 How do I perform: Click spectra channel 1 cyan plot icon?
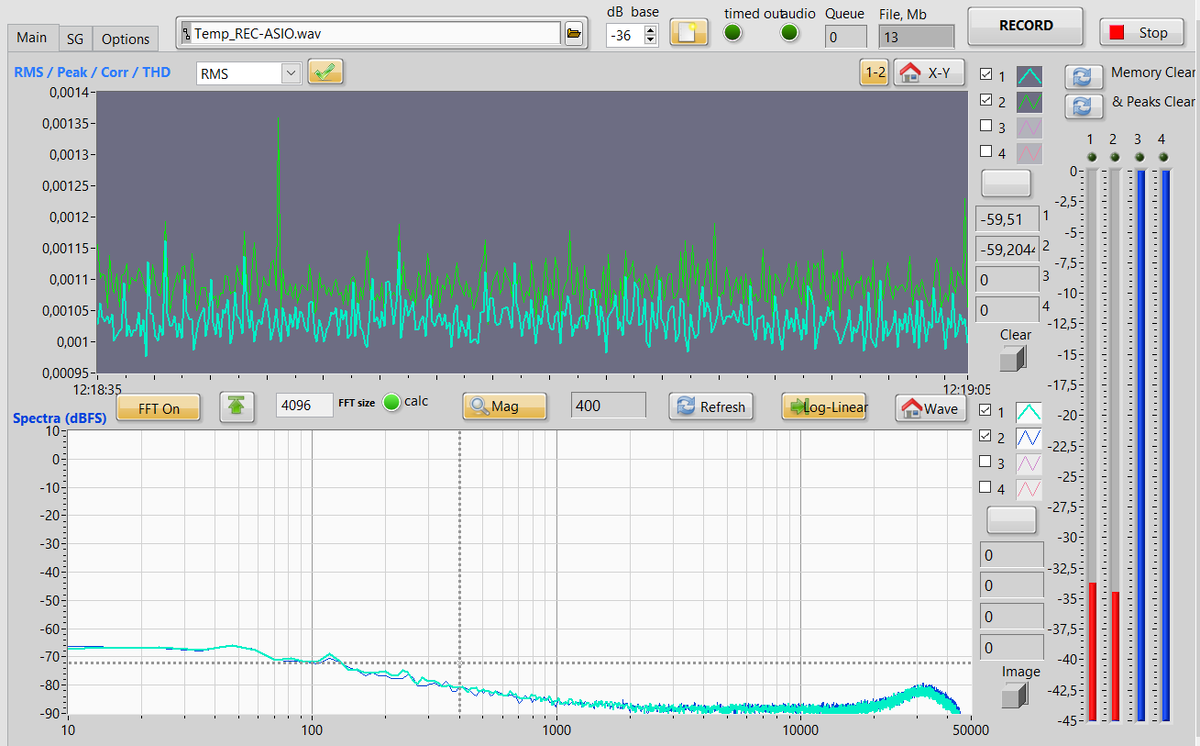pyautogui.click(x=1029, y=412)
